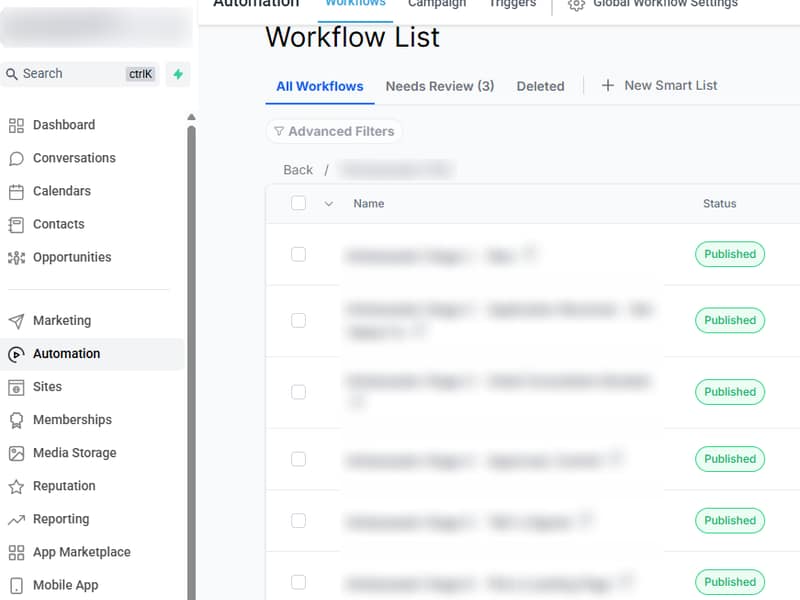This screenshot has height=600, width=800.
Task: Open Mobile App section
Action: [53, 585]
